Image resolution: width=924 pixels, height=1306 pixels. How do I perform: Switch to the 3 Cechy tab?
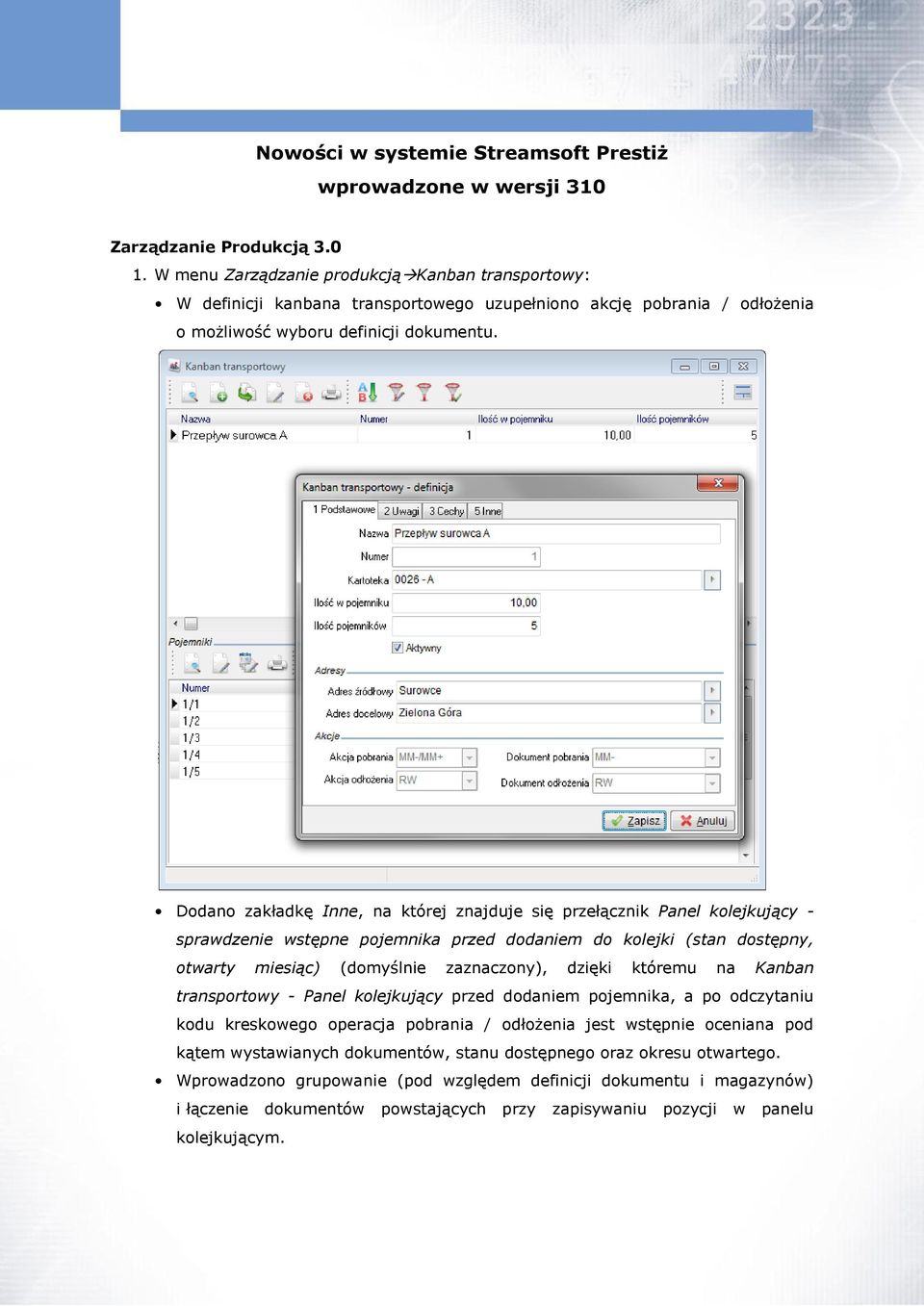coord(447,511)
